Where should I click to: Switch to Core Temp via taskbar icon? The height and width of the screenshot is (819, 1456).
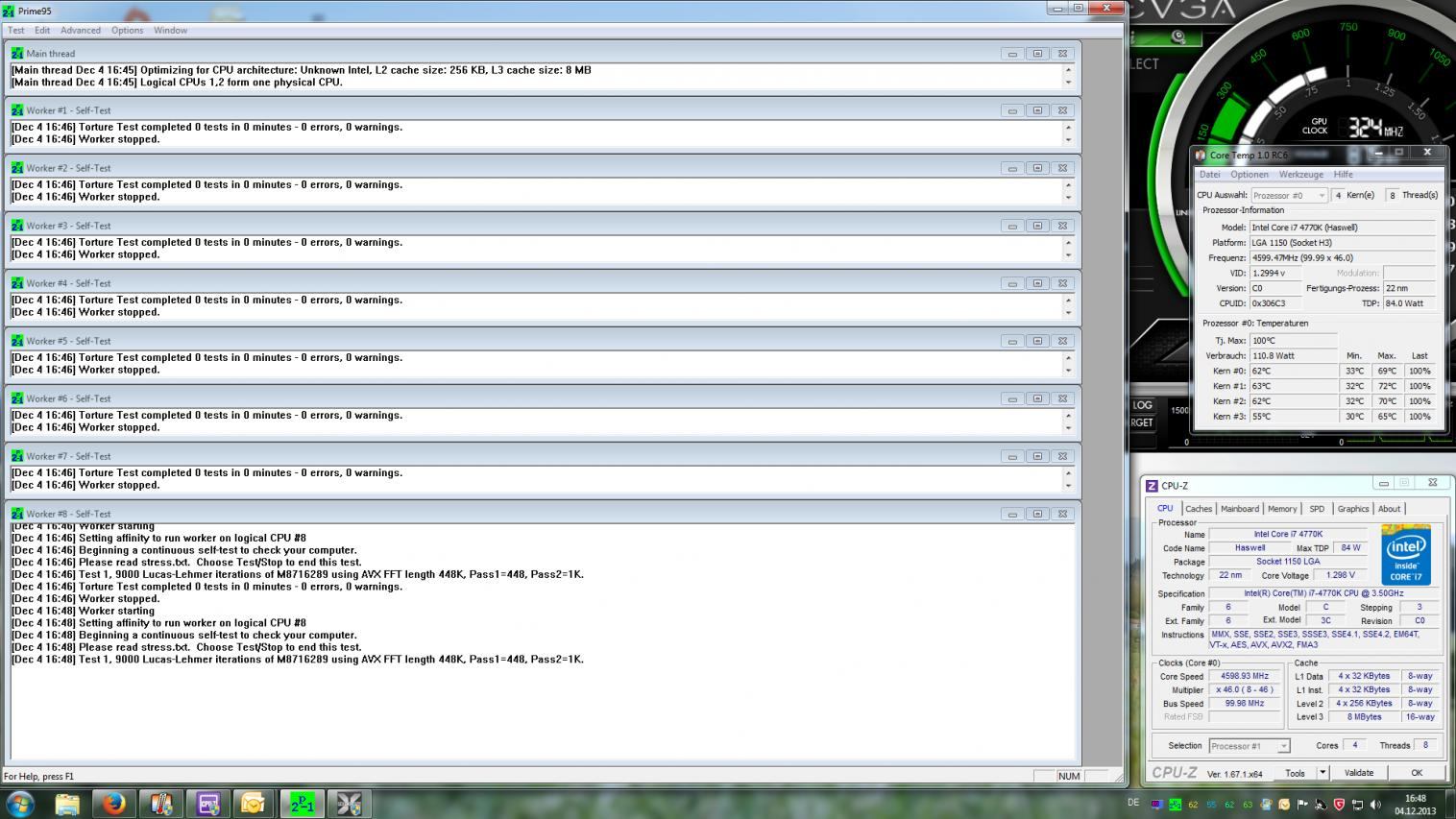coord(160,804)
